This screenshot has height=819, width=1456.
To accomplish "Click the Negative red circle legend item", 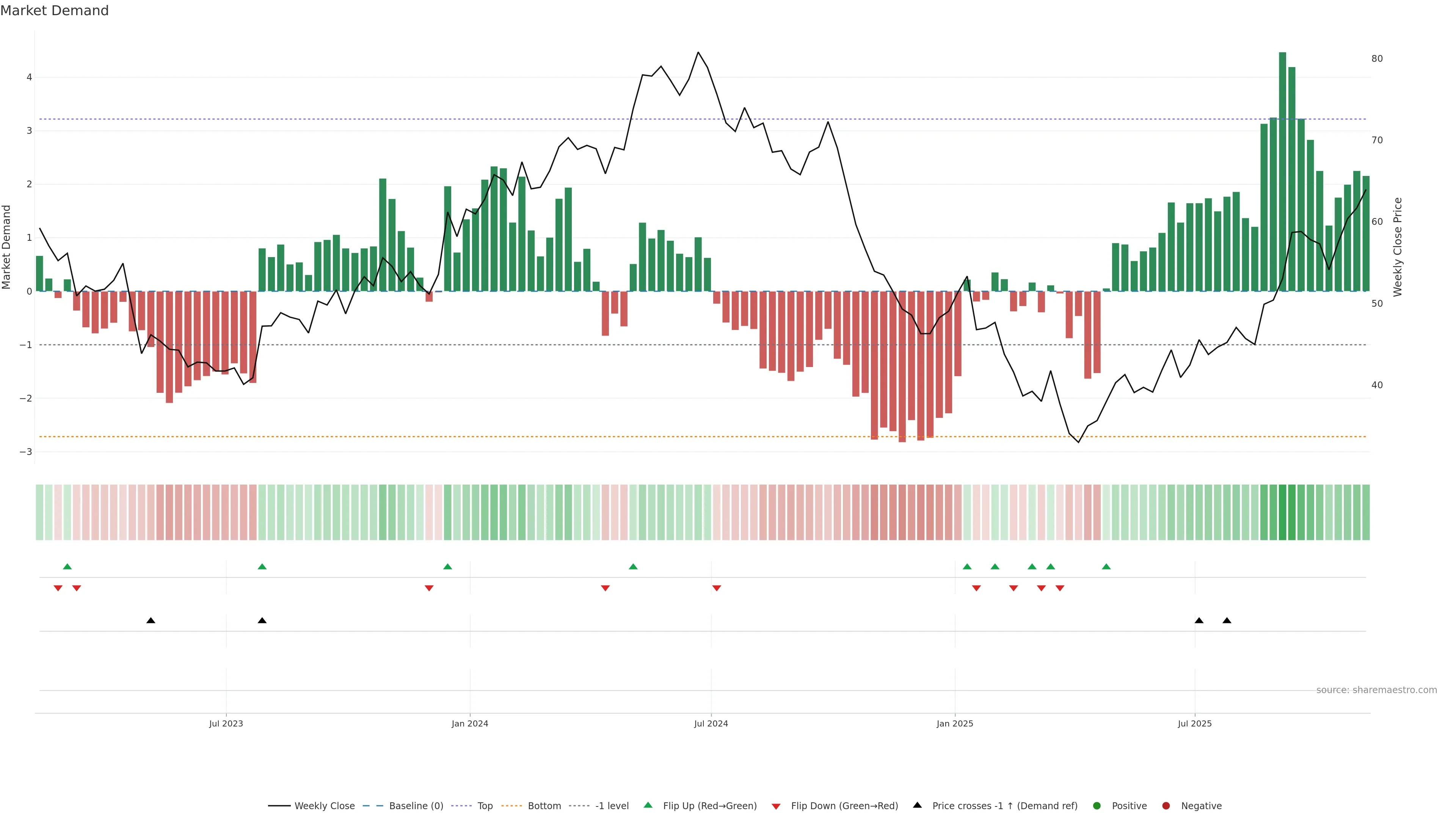I will (x=1166, y=806).
